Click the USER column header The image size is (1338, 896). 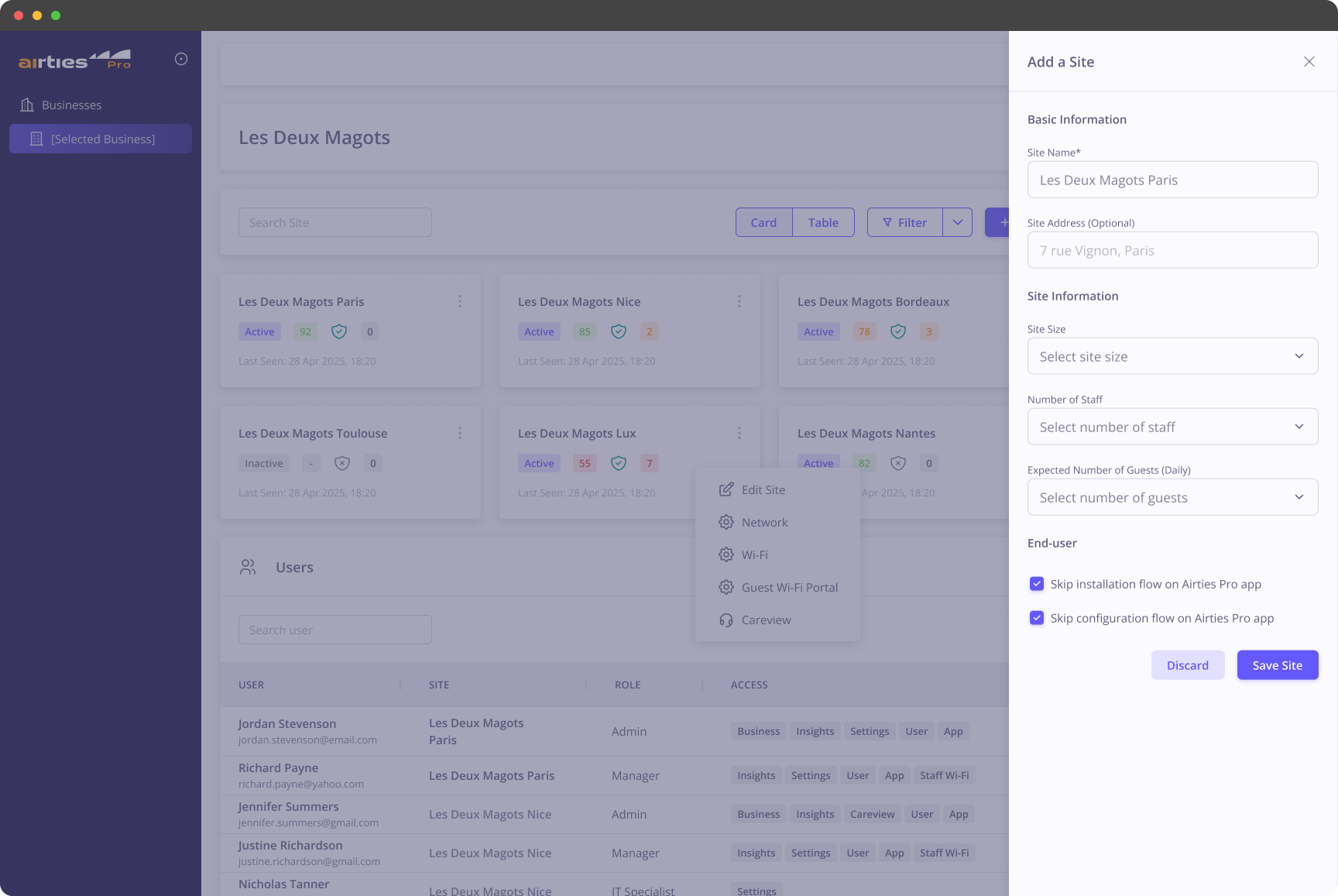[252, 685]
